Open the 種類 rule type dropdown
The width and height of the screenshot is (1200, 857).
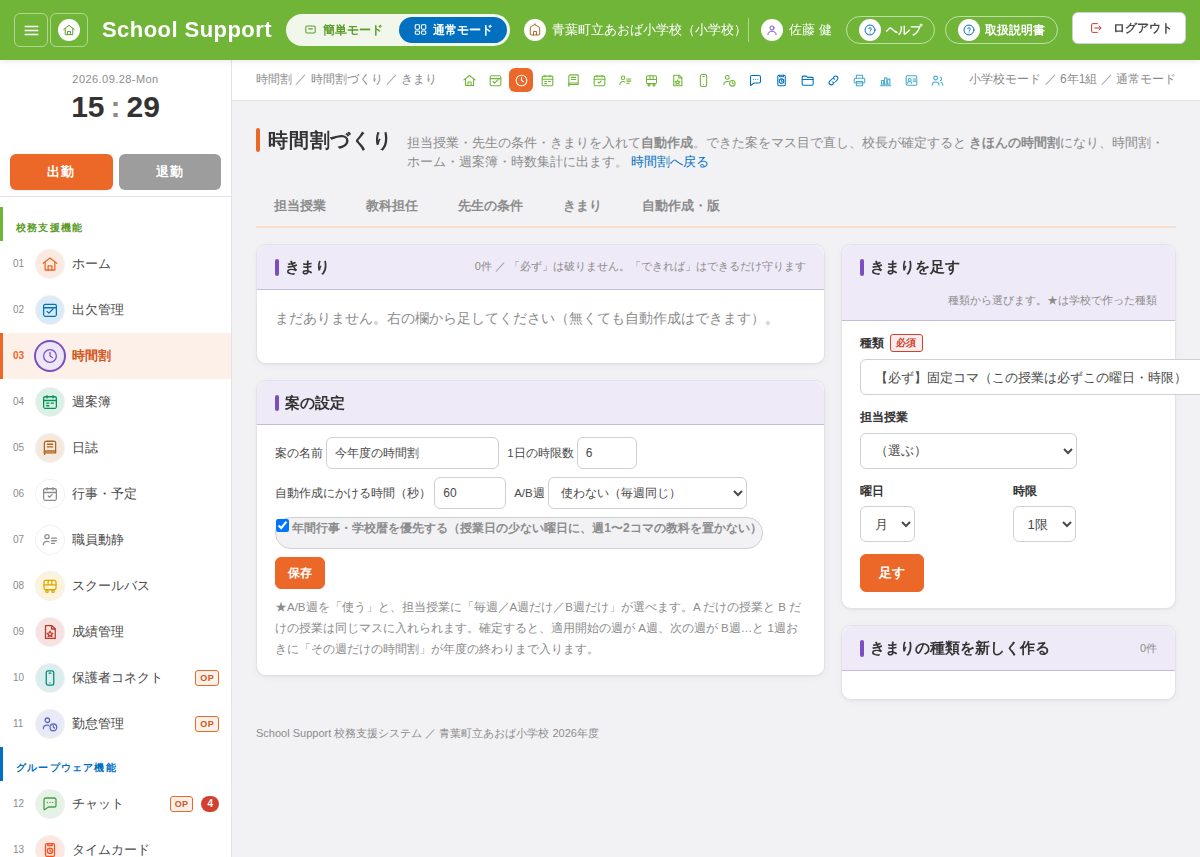tap(1030, 377)
